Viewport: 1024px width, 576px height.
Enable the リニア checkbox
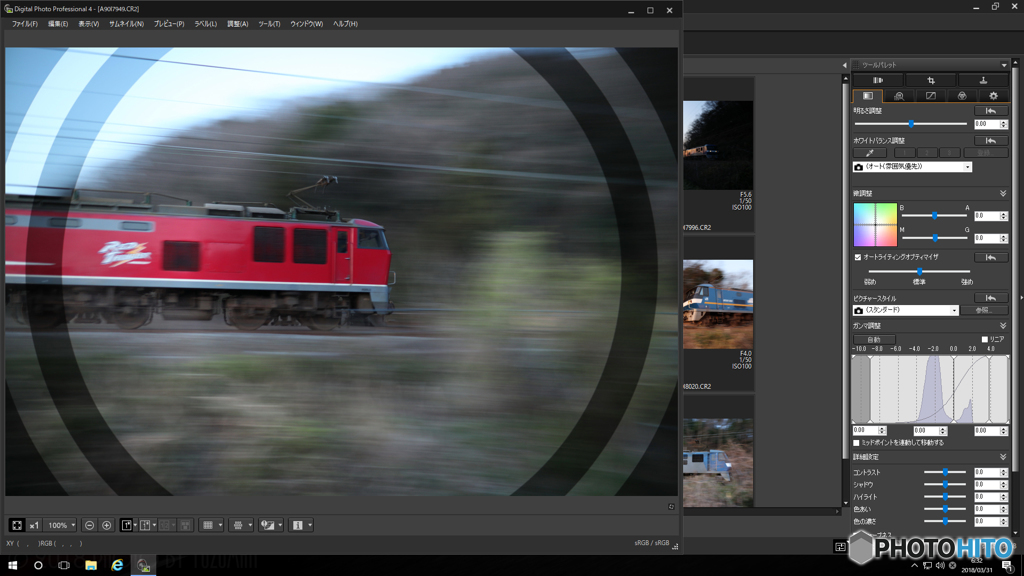(985, 339)
